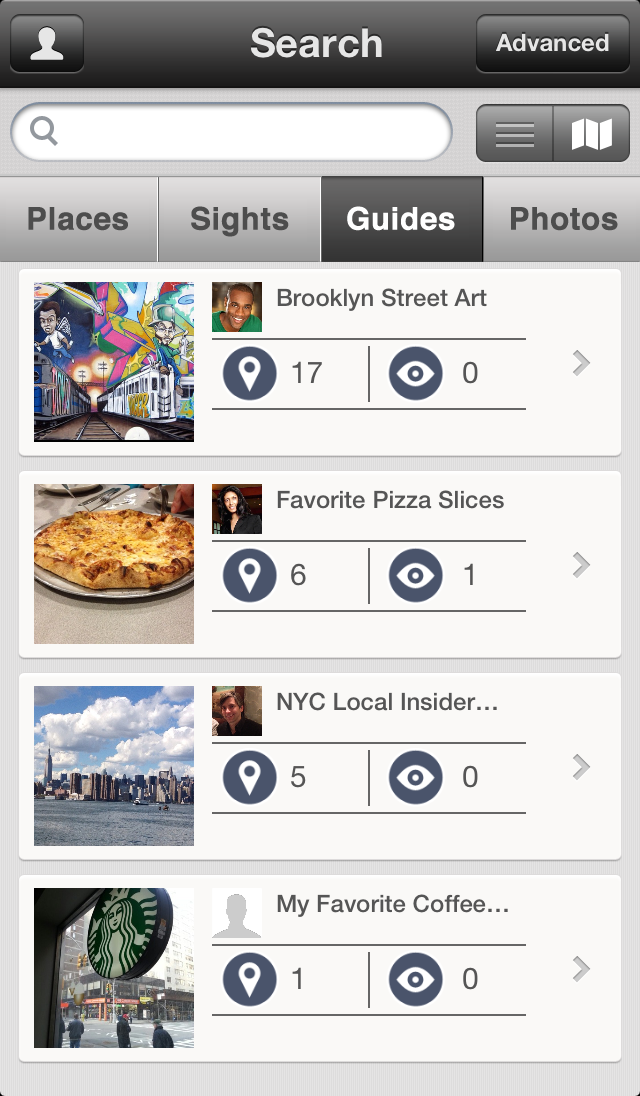This screenshot has width=640, height=1096.
Task: Open the pizza photo thumbnail
Action: (x=114, y=564)
